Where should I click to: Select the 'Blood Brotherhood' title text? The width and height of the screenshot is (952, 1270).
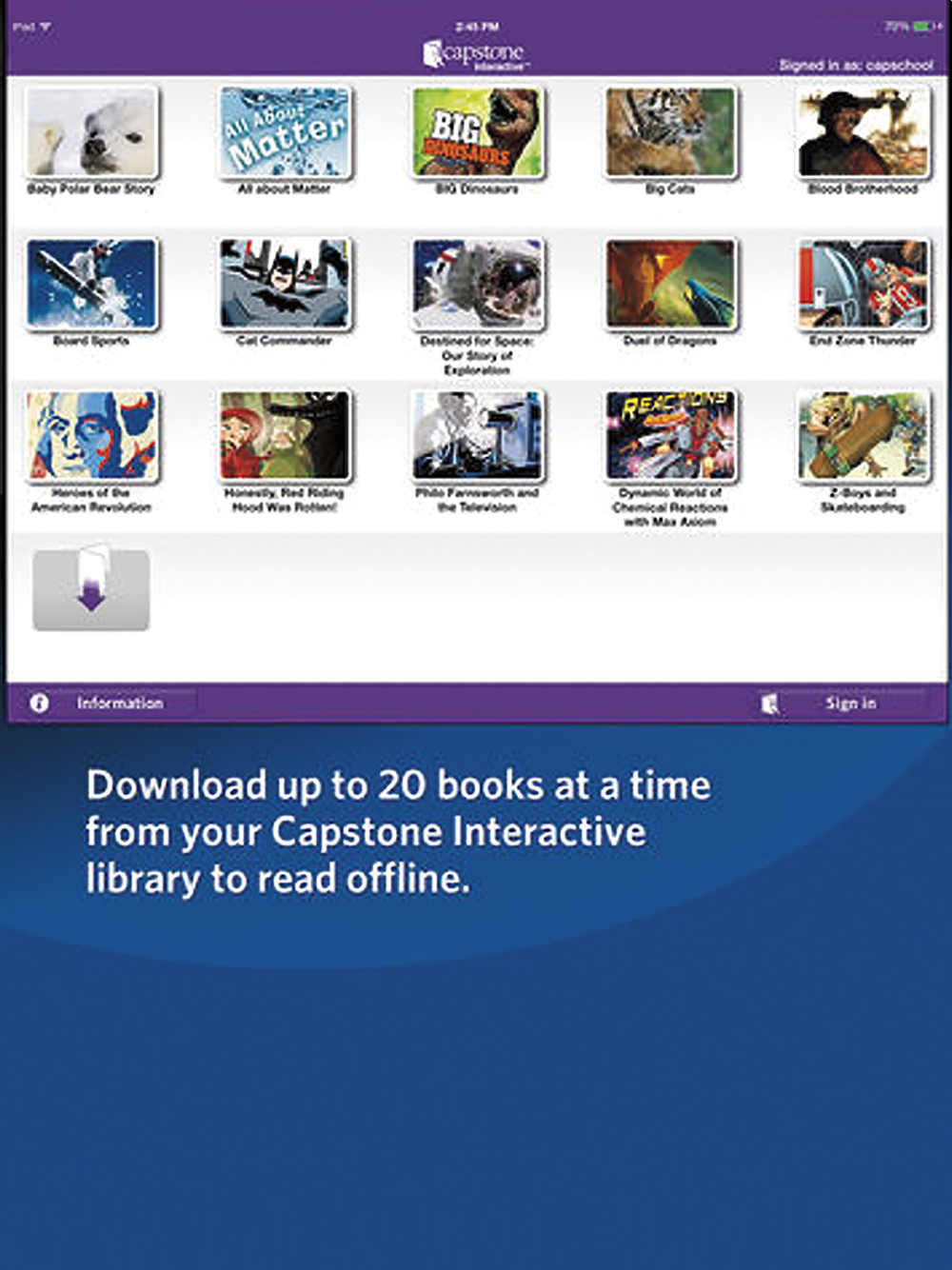(x=863, y=189)
